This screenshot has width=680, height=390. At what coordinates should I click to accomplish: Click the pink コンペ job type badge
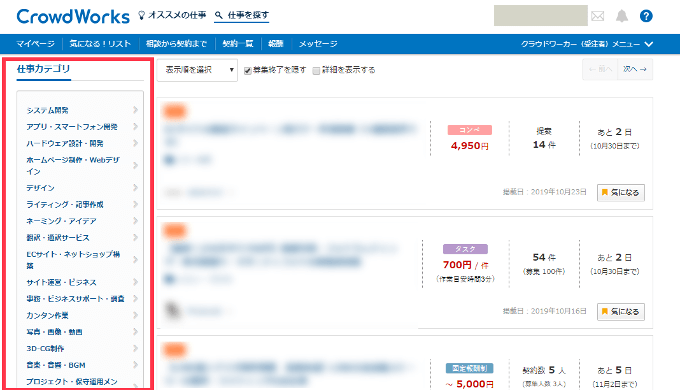(470, 130)
